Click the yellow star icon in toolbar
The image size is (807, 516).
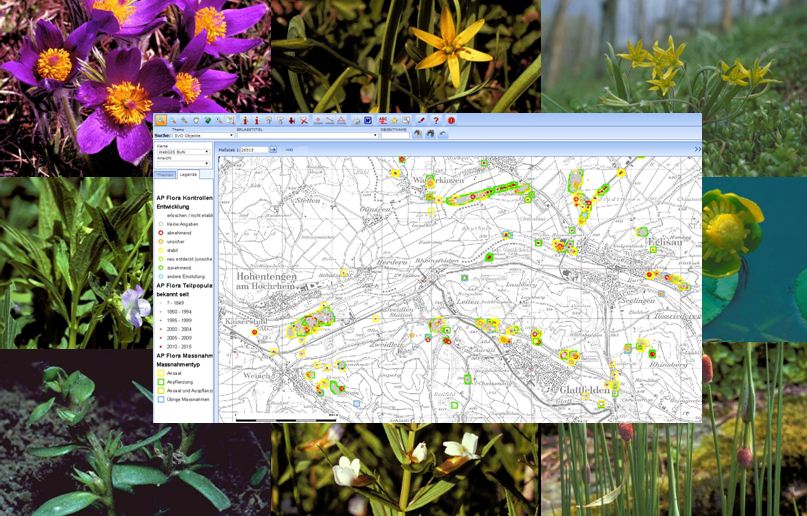pyautogui.click(x=393, y=120)
